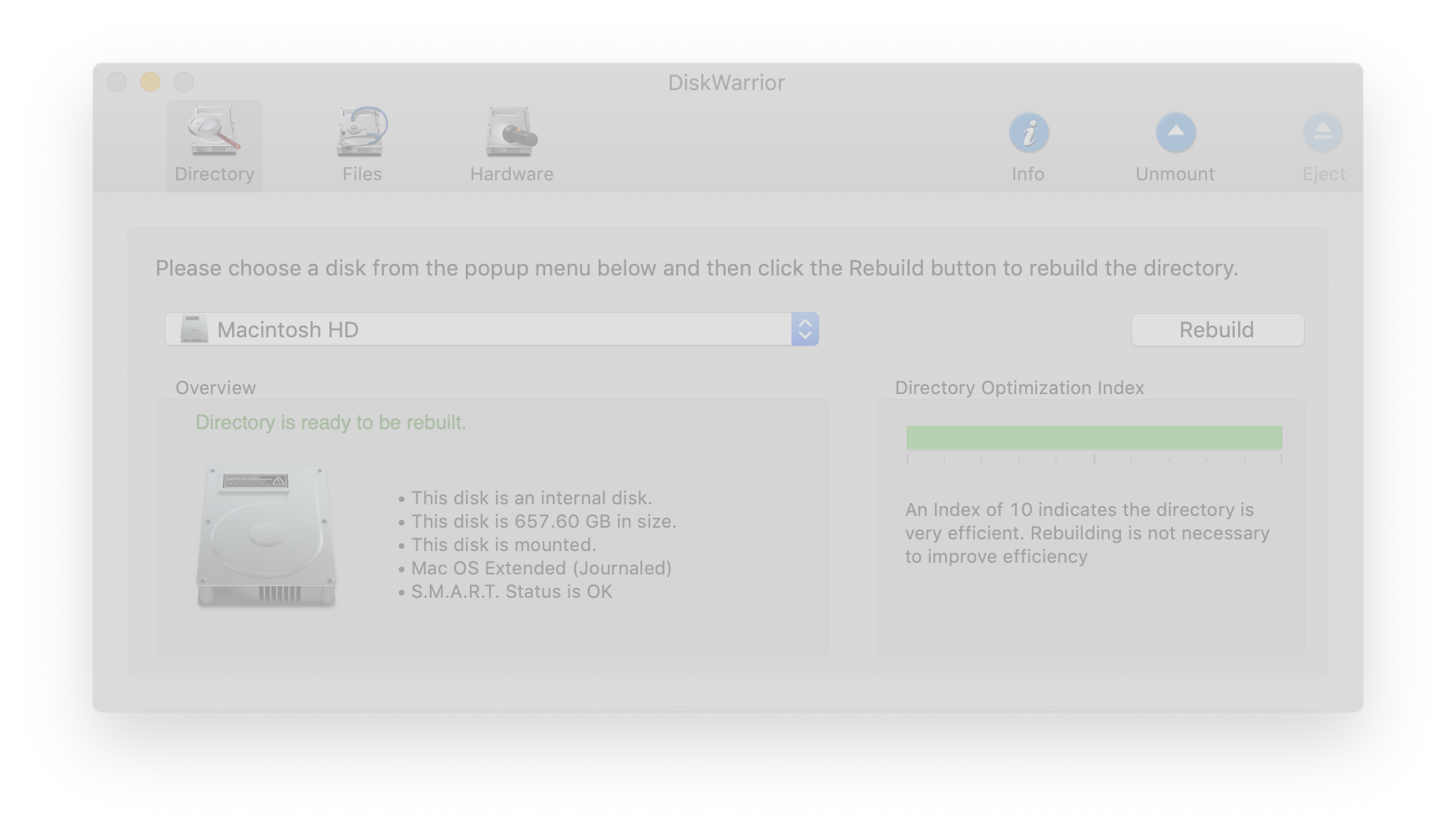This screenshot has height=835, width=1456.
Task: Click the 'Overview' heading
Action: tap(215, 387)
